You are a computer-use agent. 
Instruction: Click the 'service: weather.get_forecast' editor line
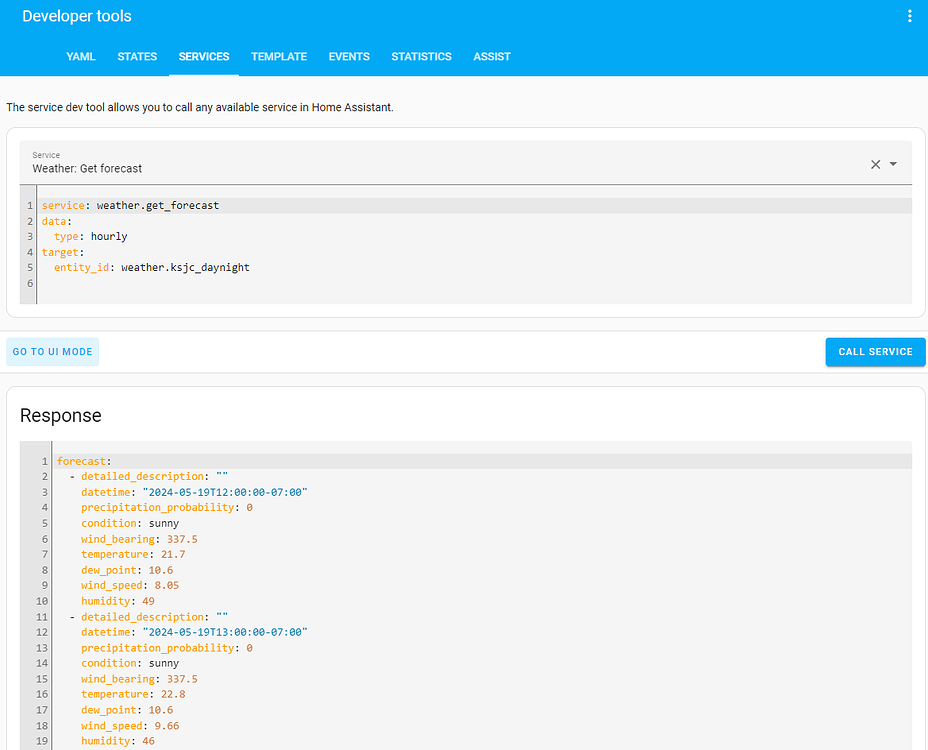click(x=130, y=206)
